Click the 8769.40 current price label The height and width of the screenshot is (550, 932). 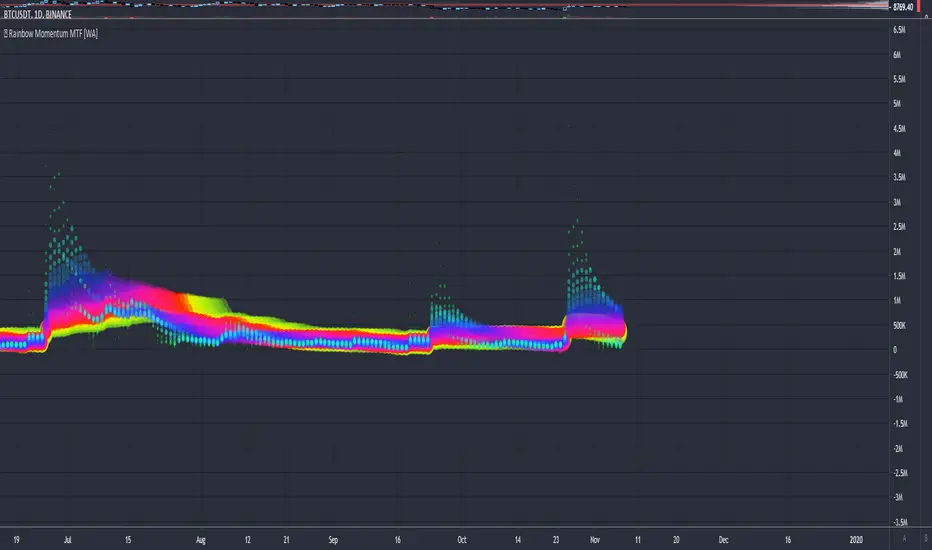pyautogui.click(x=903, y=7)
